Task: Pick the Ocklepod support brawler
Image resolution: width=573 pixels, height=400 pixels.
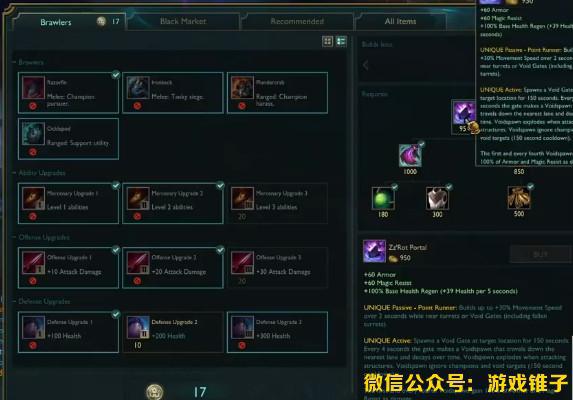Action: pyautogui.click(x=68, y=139)
